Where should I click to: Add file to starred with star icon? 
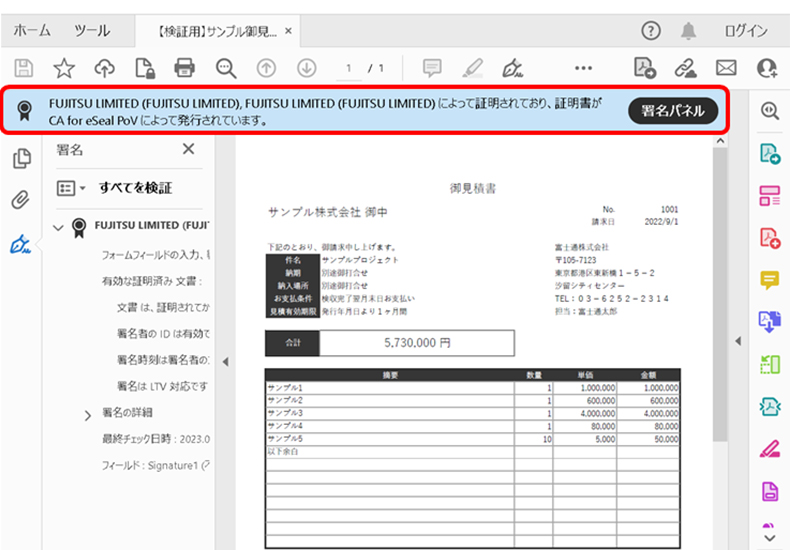(64, 68)
